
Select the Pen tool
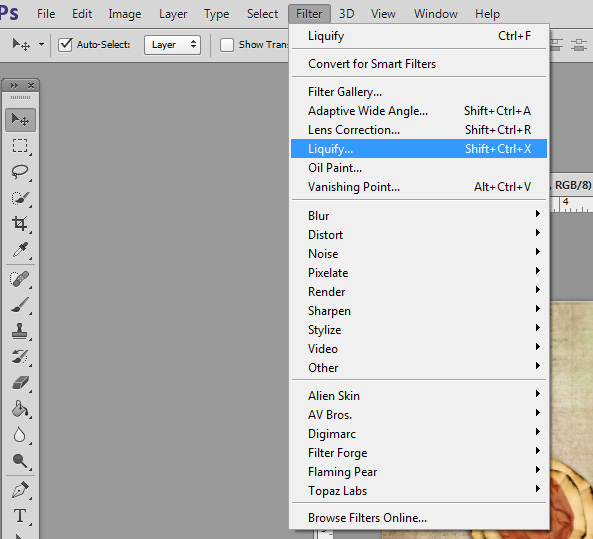[20, 490]
